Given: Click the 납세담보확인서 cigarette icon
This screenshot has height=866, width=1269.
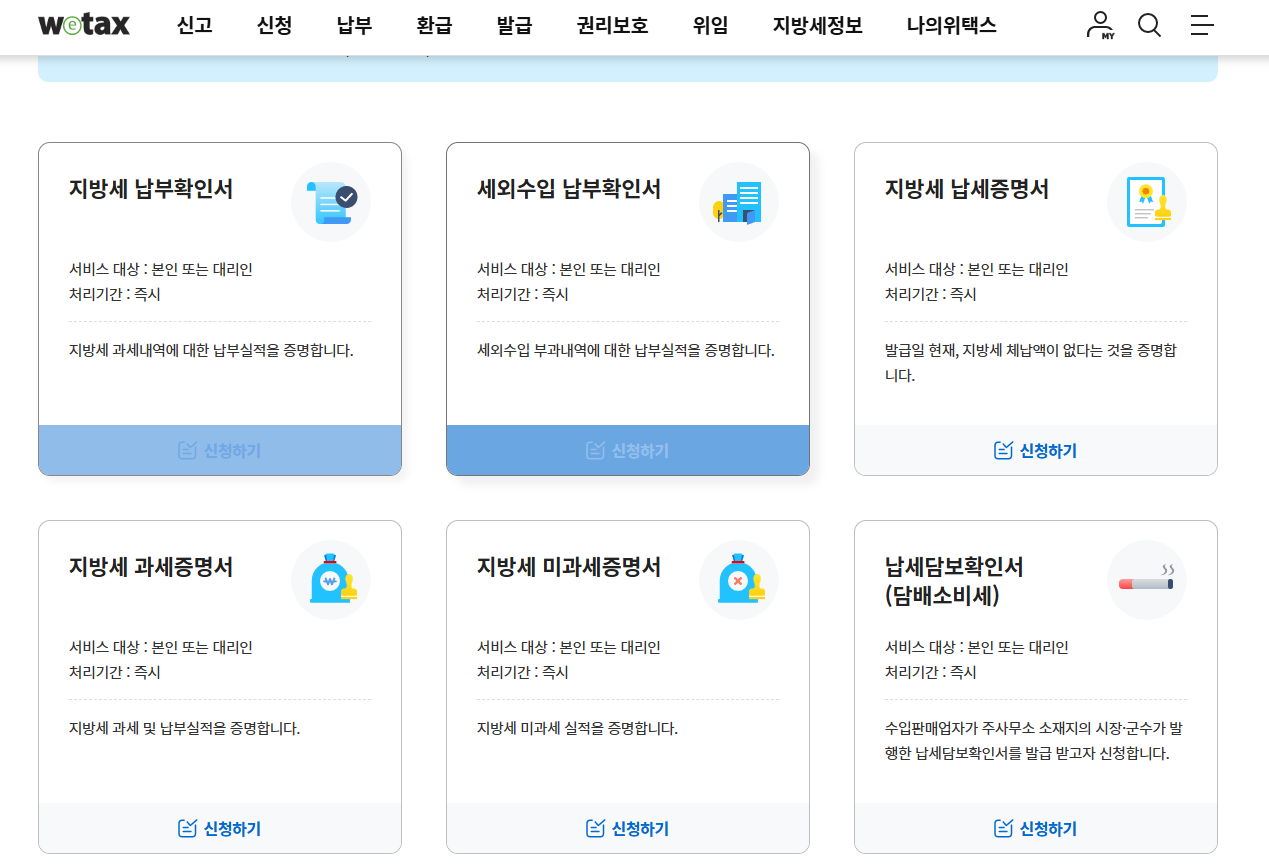Looking at the screenshot, I should [x=1146, y=579].
